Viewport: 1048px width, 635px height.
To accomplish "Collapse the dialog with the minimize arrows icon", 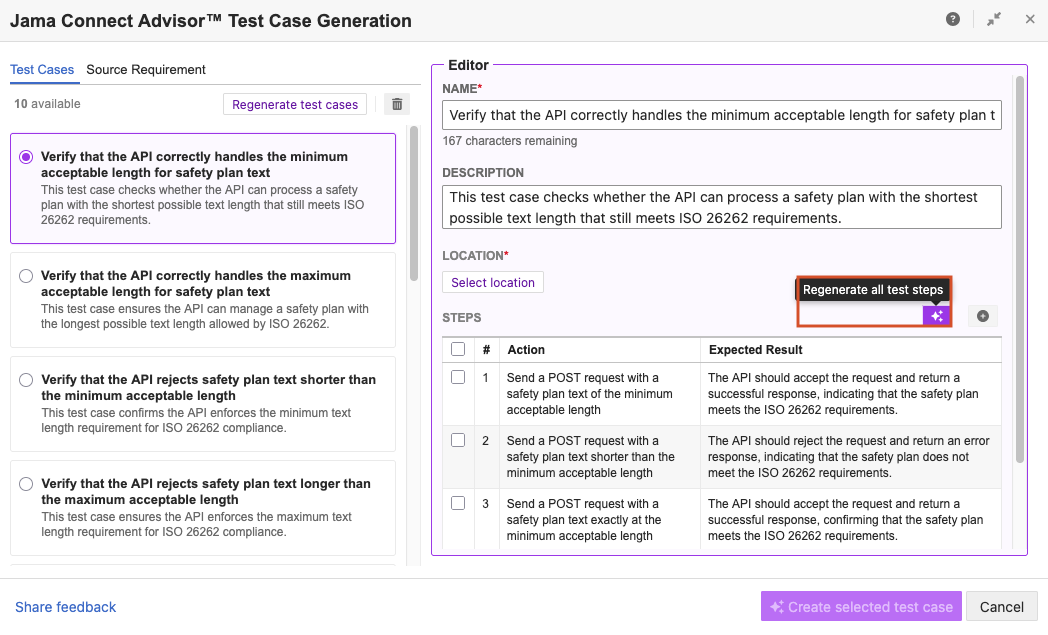I will click(x=994, y=19).
